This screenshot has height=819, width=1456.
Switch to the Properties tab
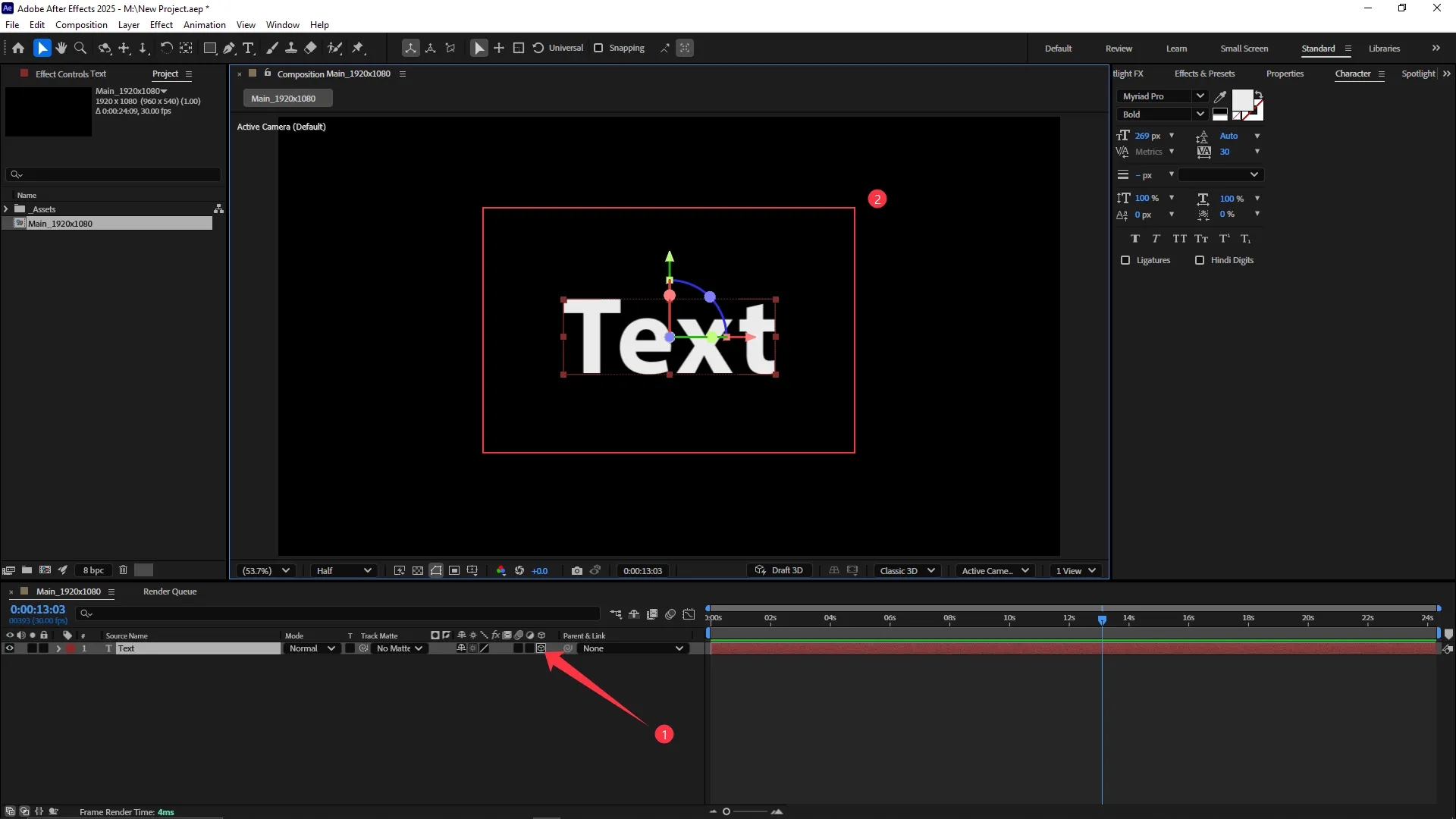1285,74
